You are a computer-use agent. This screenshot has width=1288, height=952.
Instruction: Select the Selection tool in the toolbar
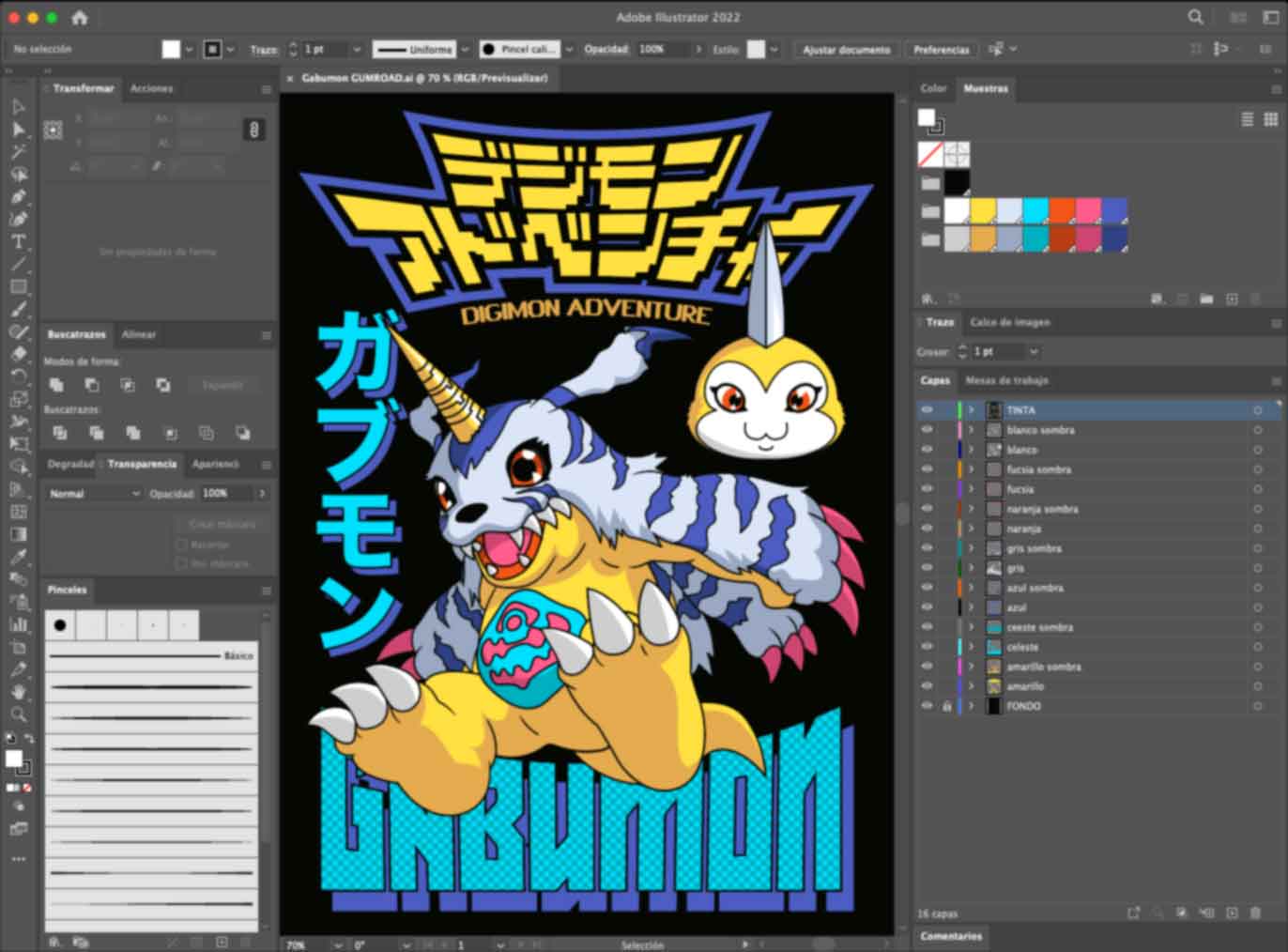19,106
